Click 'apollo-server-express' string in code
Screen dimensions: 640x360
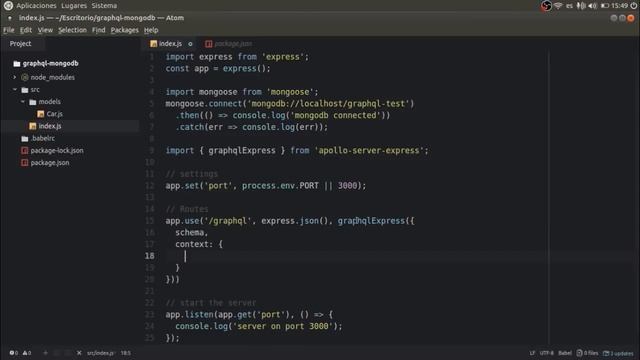(x=369, y=151)
